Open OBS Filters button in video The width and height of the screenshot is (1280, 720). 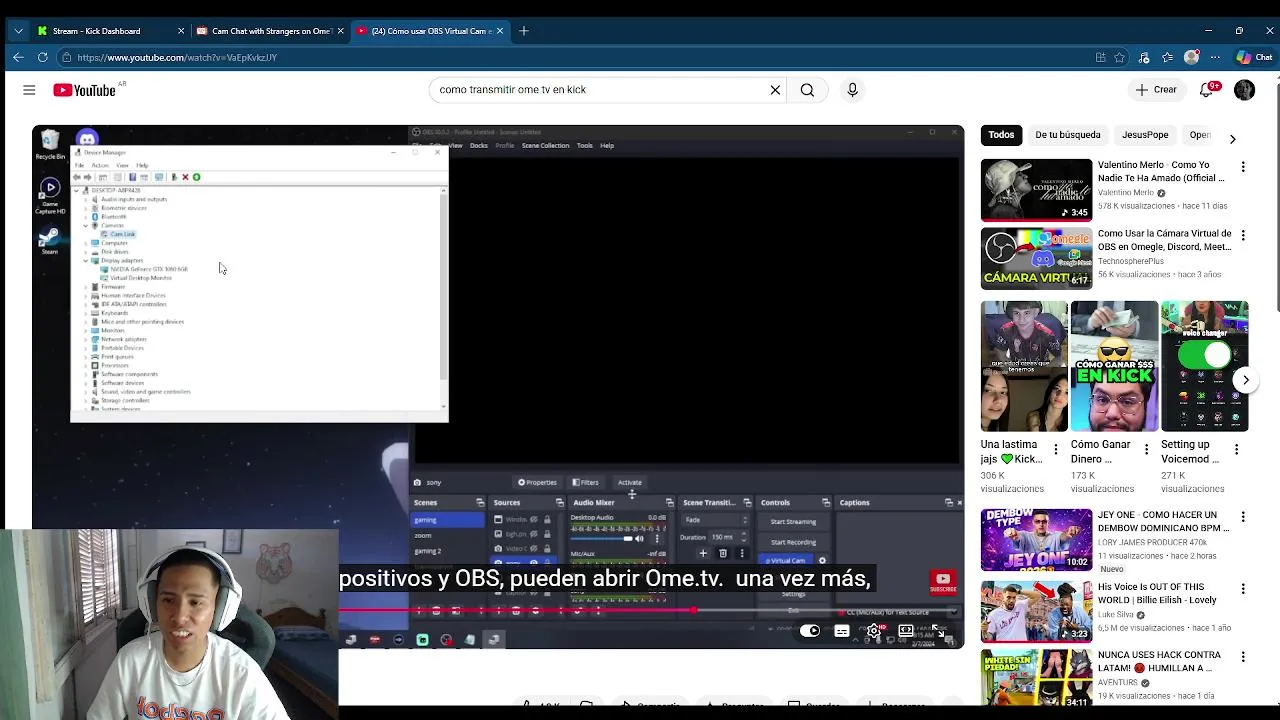pos(586,482)
